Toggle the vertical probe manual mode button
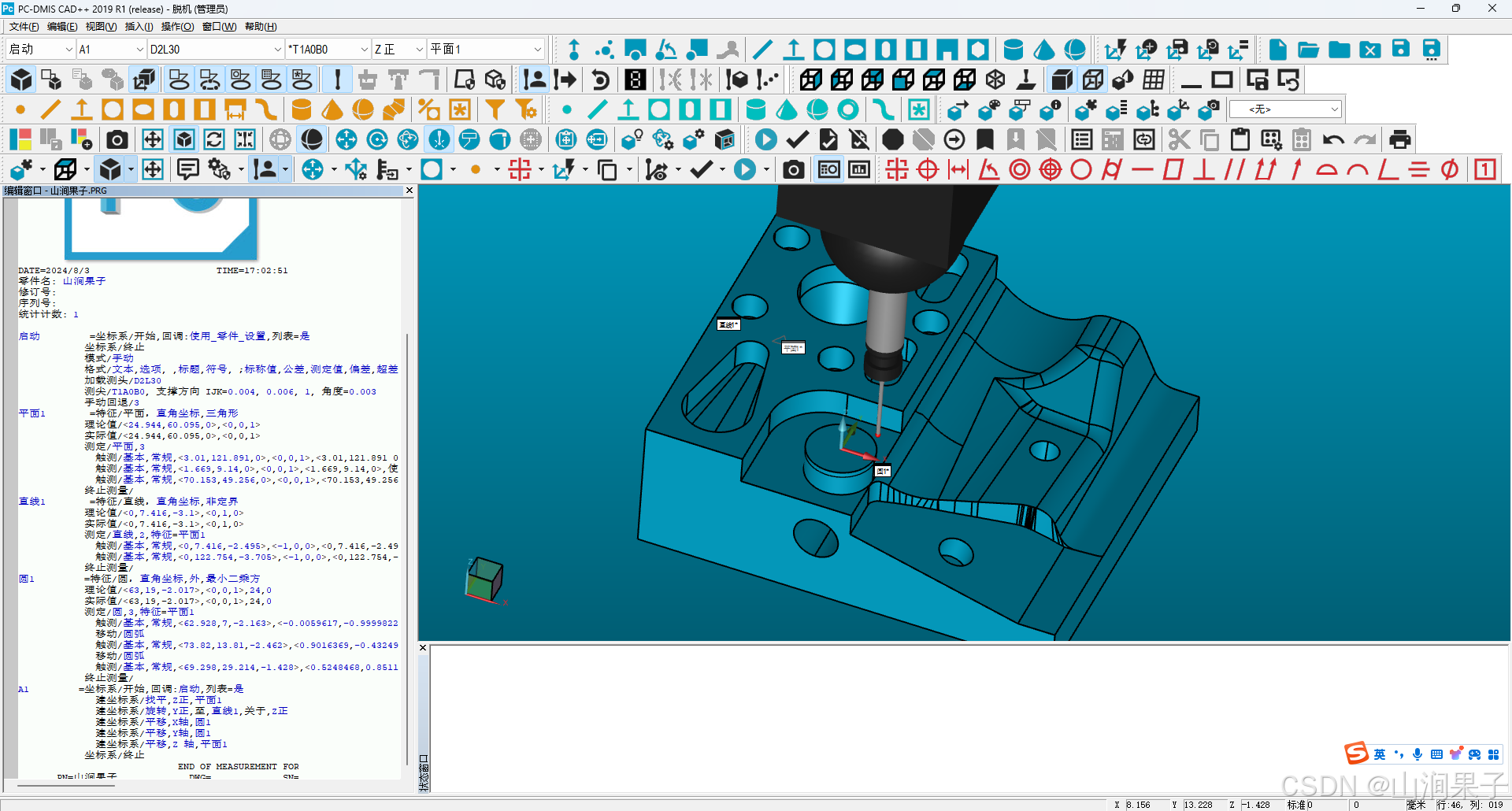1512x811 pixels. tap(338, 80)
